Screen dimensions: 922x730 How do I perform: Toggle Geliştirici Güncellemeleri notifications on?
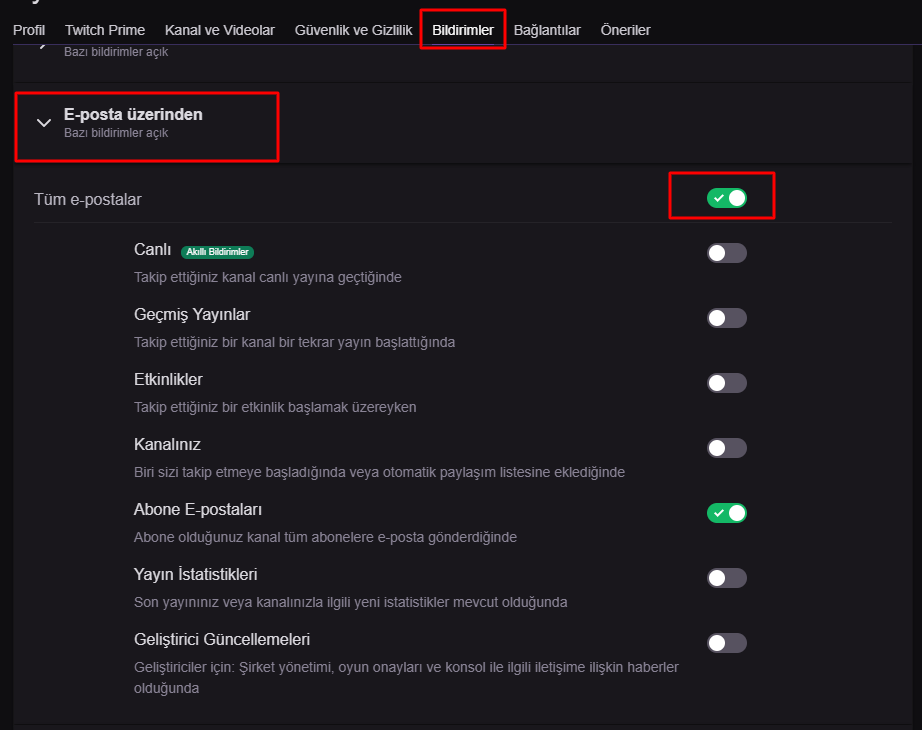[x=727, y=643]
